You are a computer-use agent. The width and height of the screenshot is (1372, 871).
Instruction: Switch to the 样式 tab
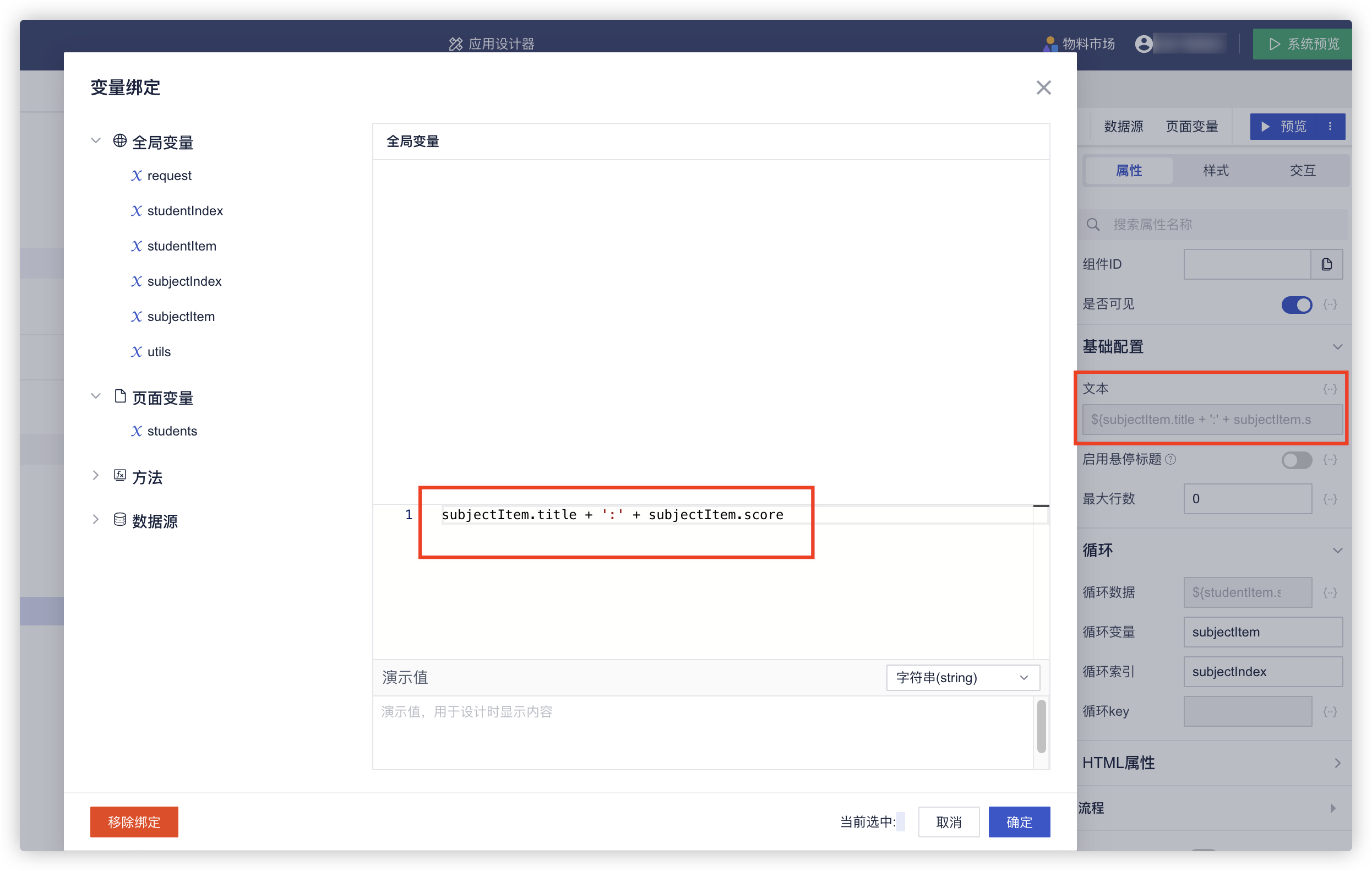1215,170
